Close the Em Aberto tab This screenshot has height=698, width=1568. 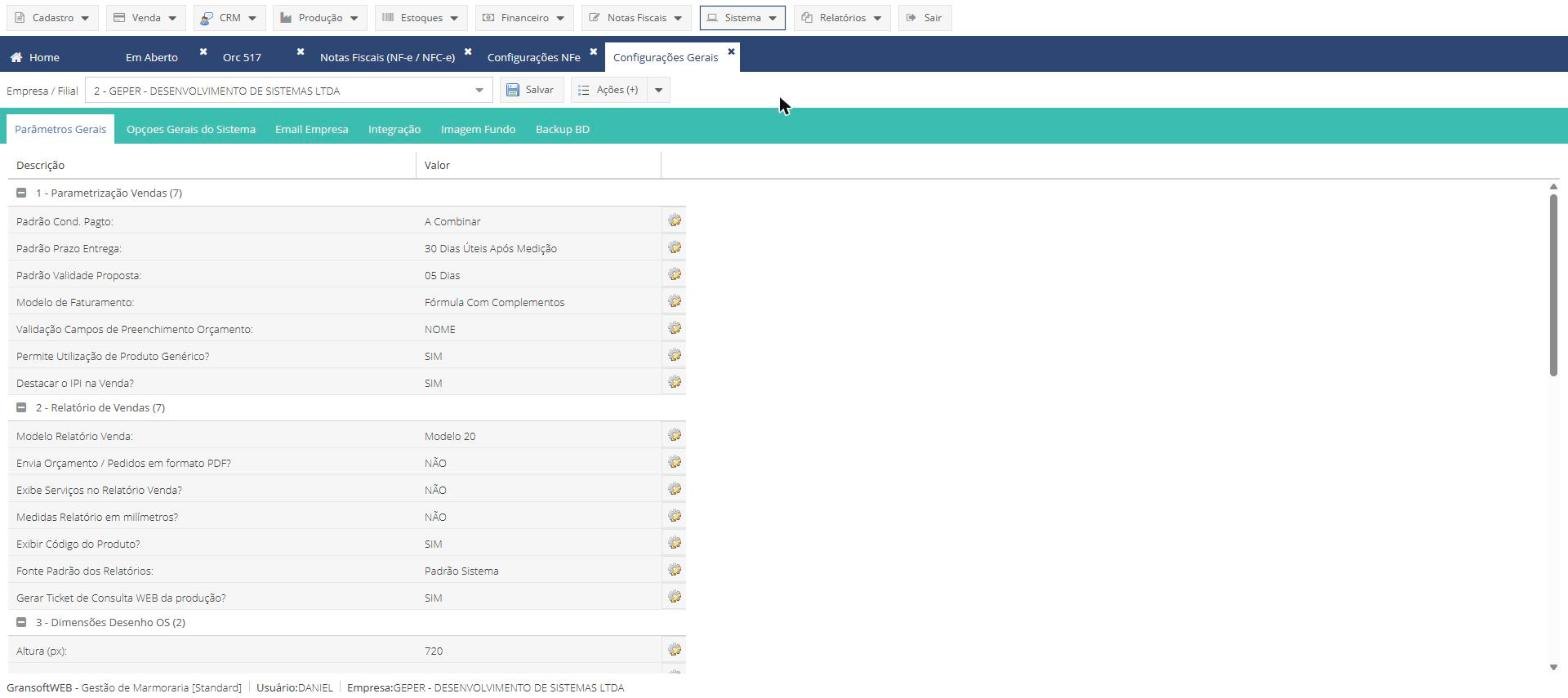tap(203, 51)
